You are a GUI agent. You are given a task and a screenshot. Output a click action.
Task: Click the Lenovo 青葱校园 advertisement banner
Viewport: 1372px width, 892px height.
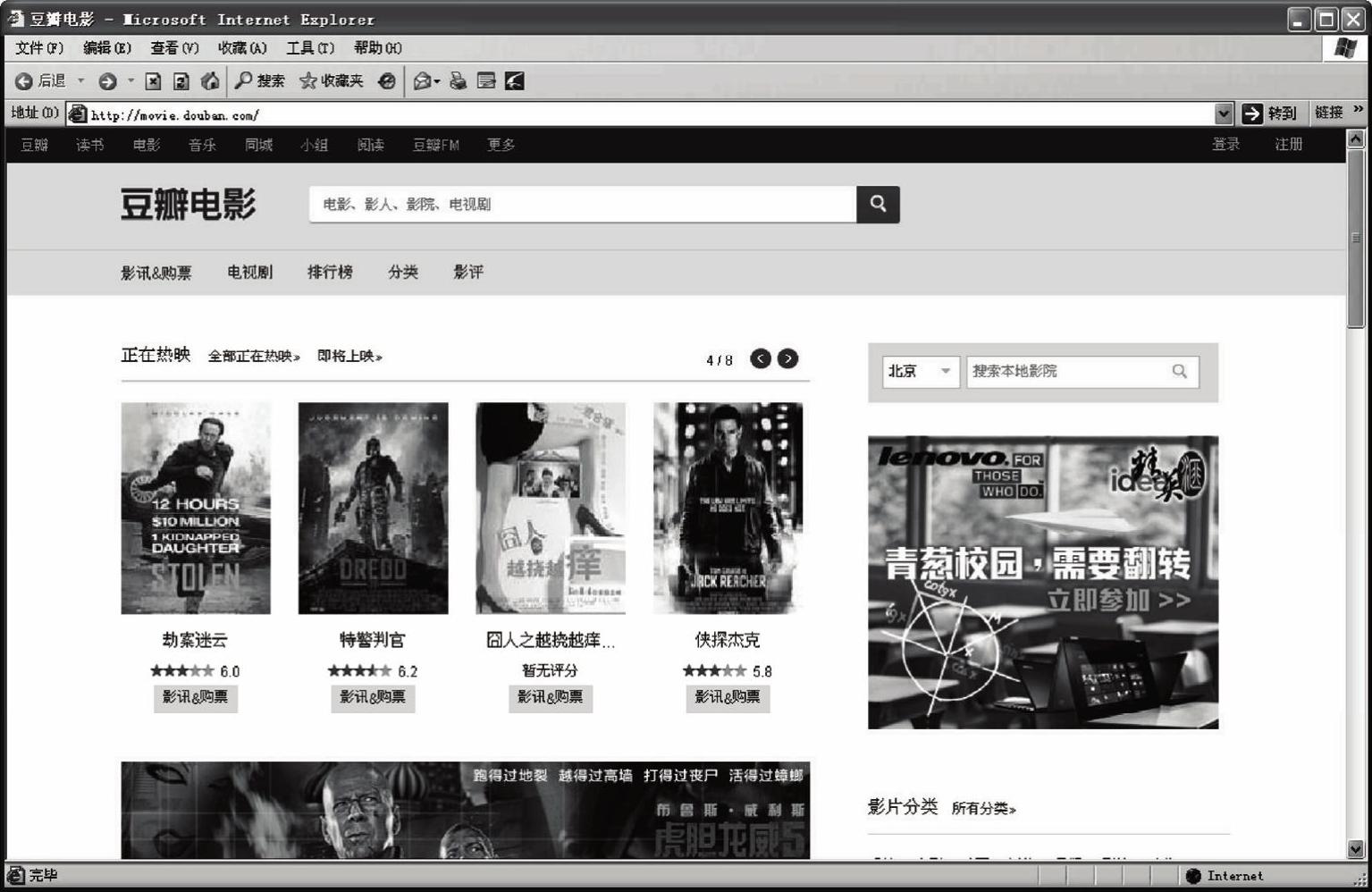click(x=1043, y=582)
